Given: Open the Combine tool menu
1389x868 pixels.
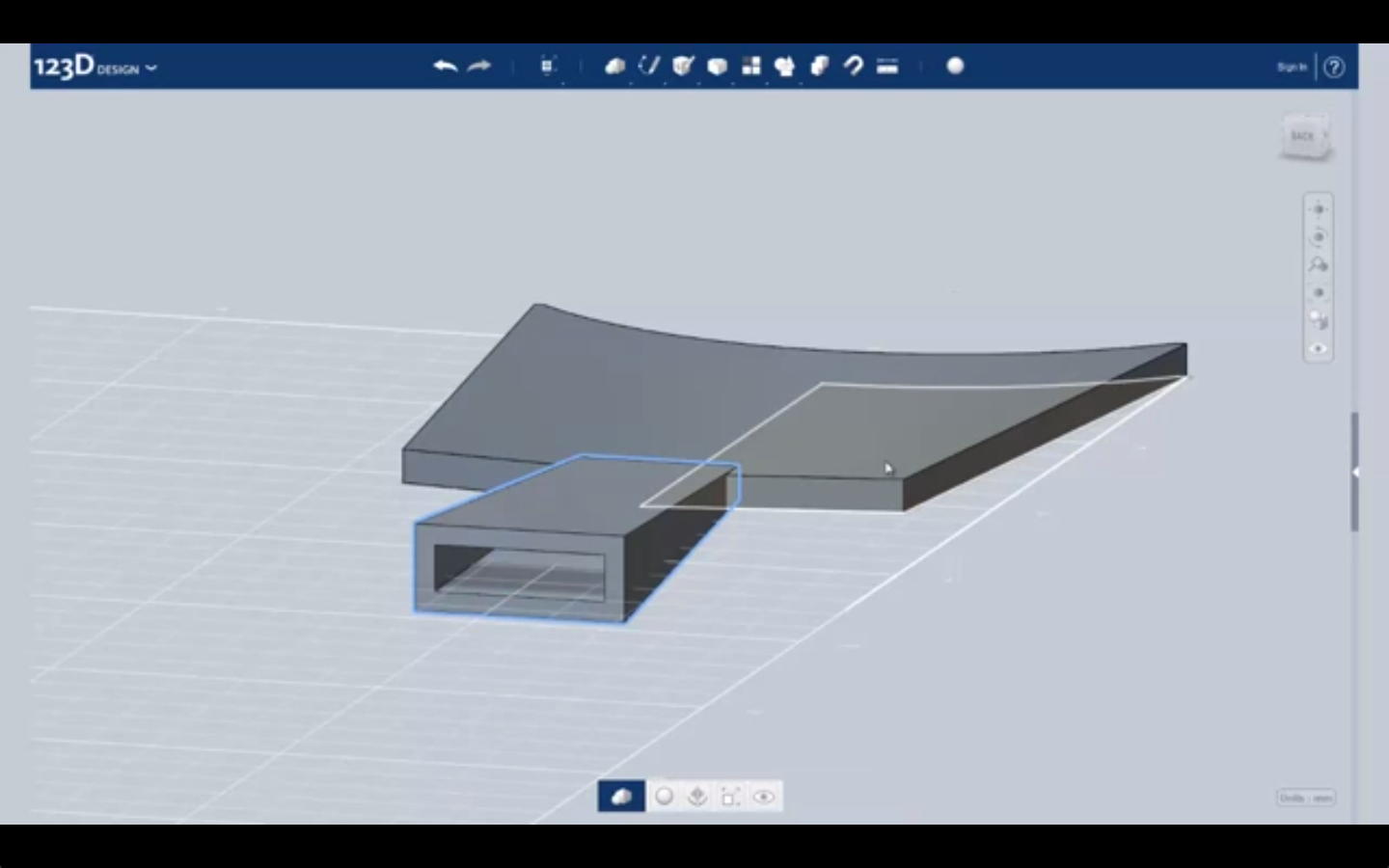Looking at the screenshot, I should [x=819, y=66].
